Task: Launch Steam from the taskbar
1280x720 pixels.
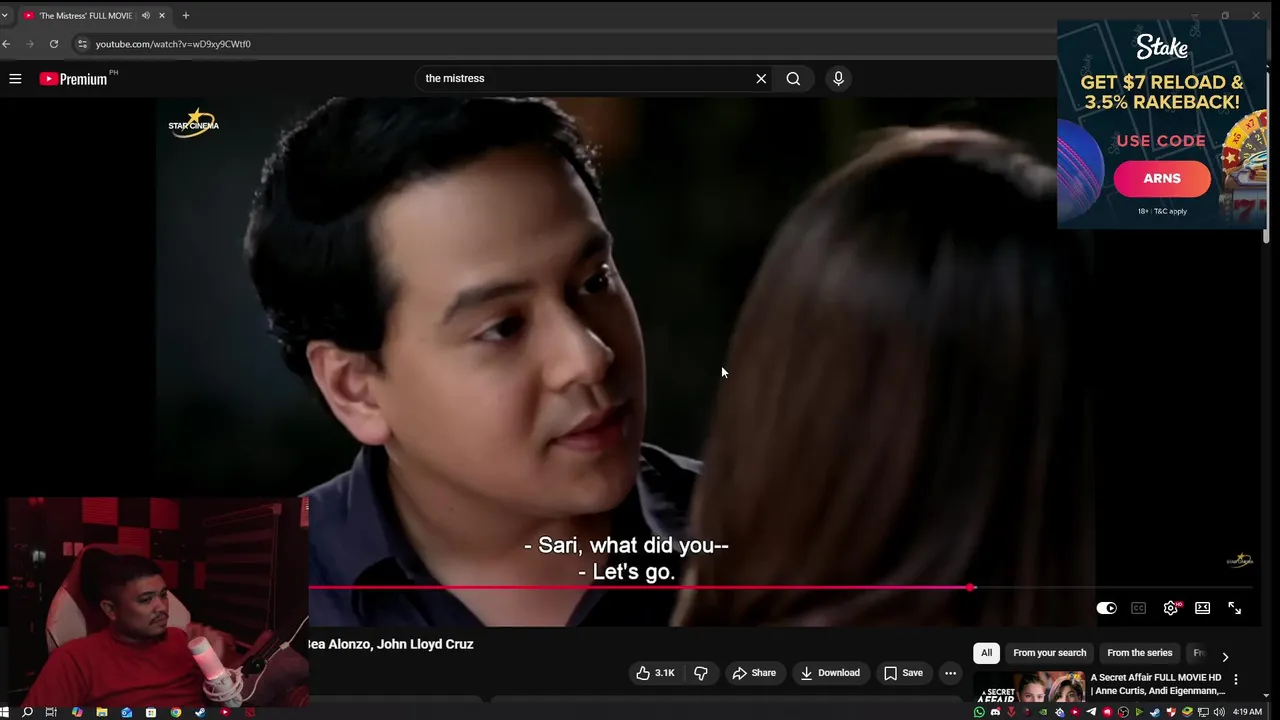Action: 200,712
